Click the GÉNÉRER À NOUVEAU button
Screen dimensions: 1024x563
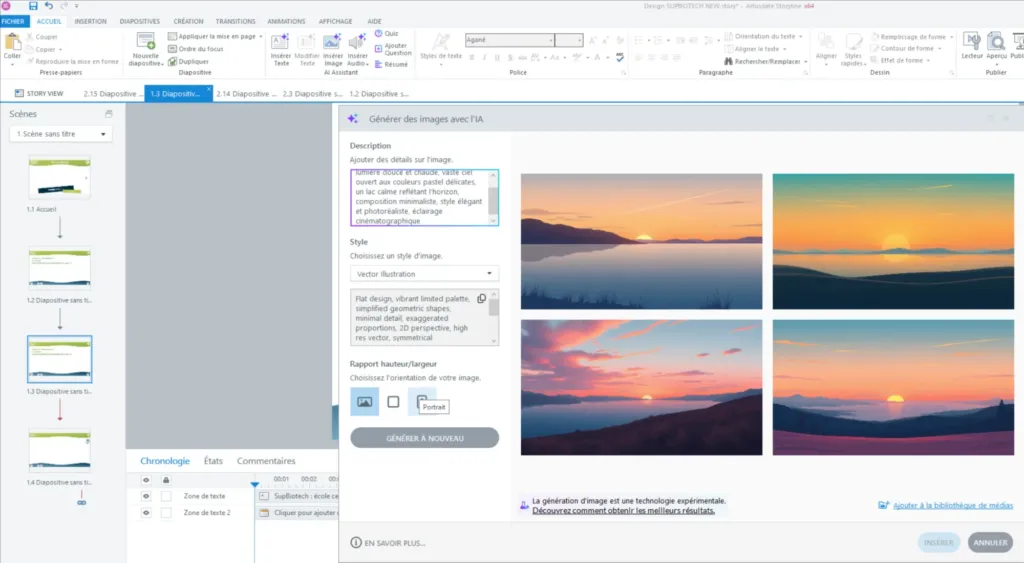point(424,438)
